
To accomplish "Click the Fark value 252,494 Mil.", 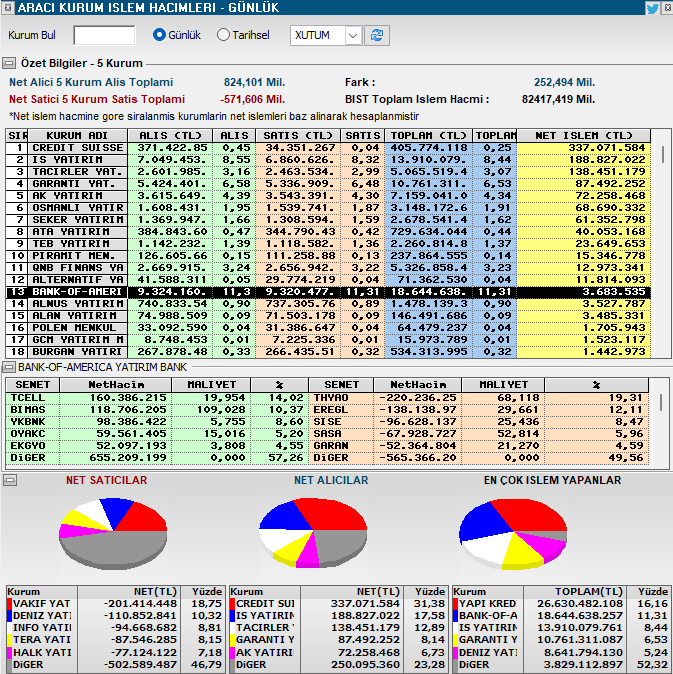I will (x=564, y=82).
